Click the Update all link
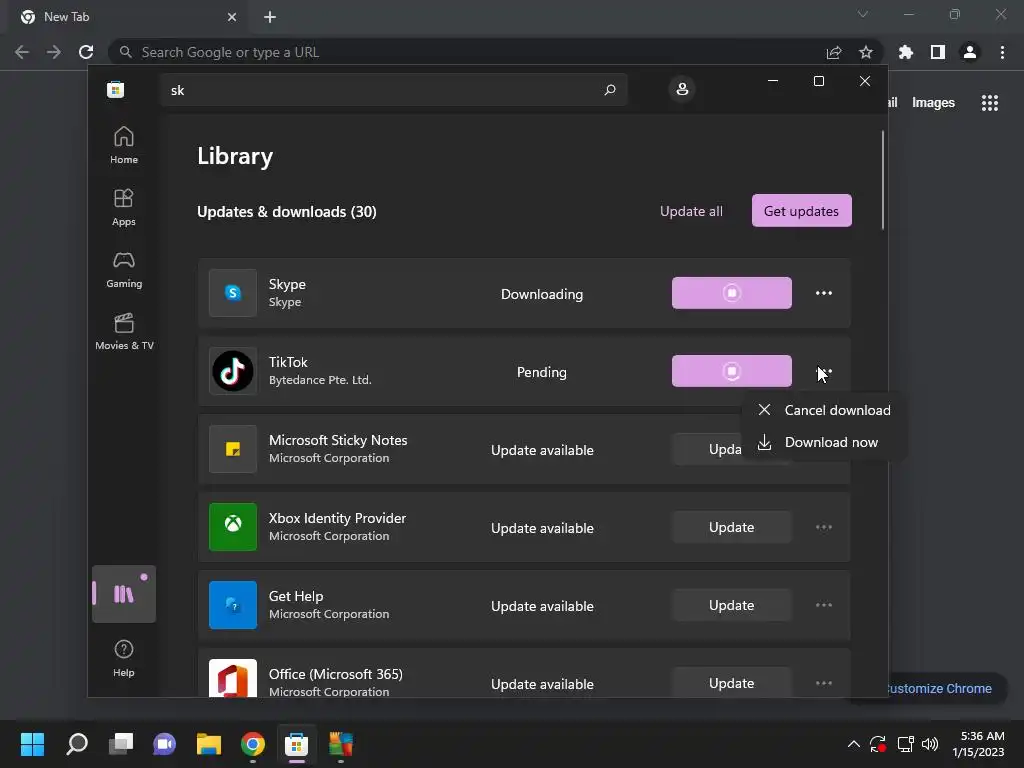This screenshot has height=768, width=1024. pos(691,211)
